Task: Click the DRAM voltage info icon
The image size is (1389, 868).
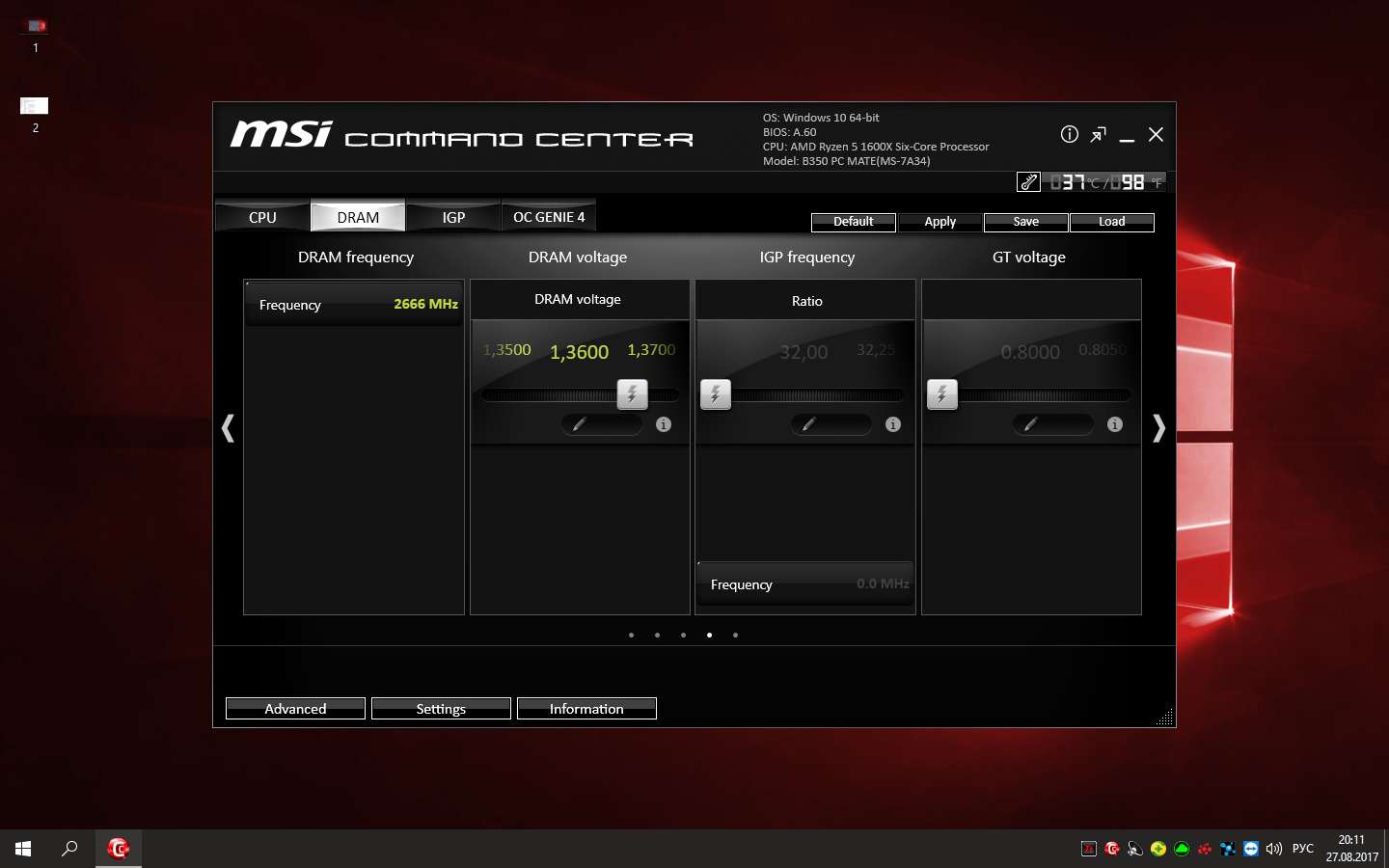Action: click(664, 424)
